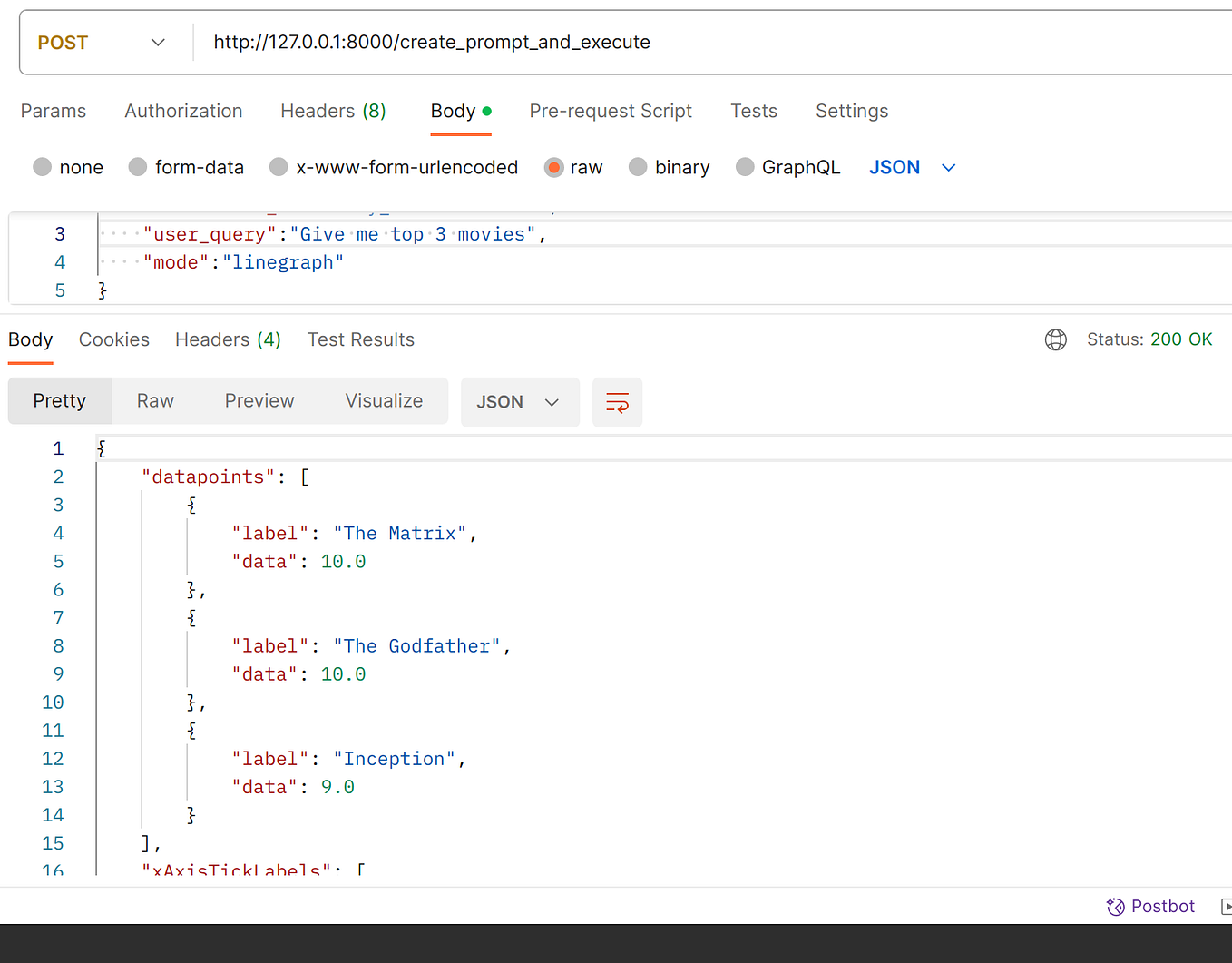The image size is (1232, 963).
Task: Click the wrap-lines icon in response toolbar
Action: click(617, 402)
